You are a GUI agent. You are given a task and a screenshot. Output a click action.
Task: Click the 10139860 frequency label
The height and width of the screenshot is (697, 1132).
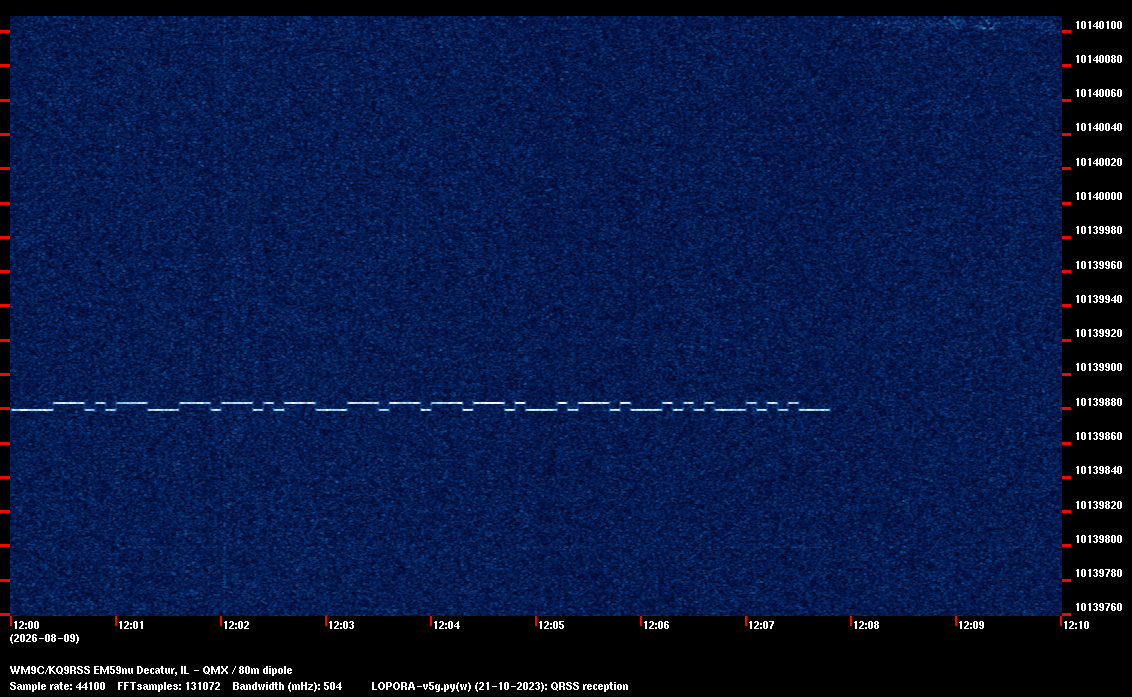coord(1098,436)
